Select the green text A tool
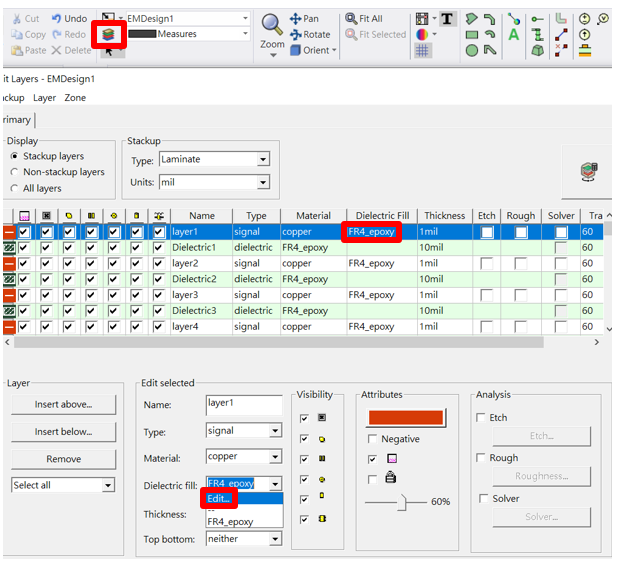 click(514, 35)
